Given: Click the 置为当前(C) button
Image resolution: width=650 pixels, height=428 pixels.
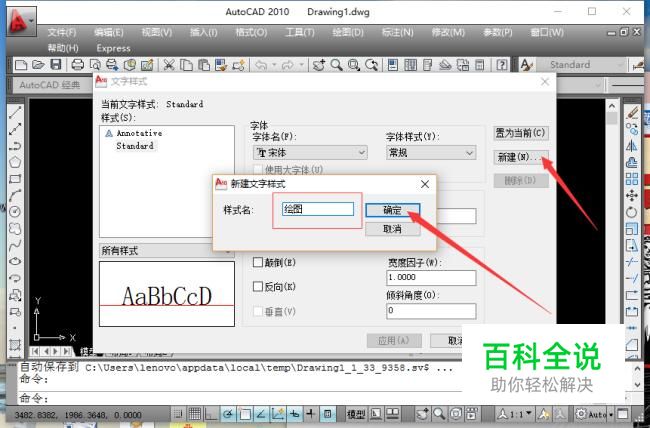Looking at the screenshot, I should tap(521, 133).
